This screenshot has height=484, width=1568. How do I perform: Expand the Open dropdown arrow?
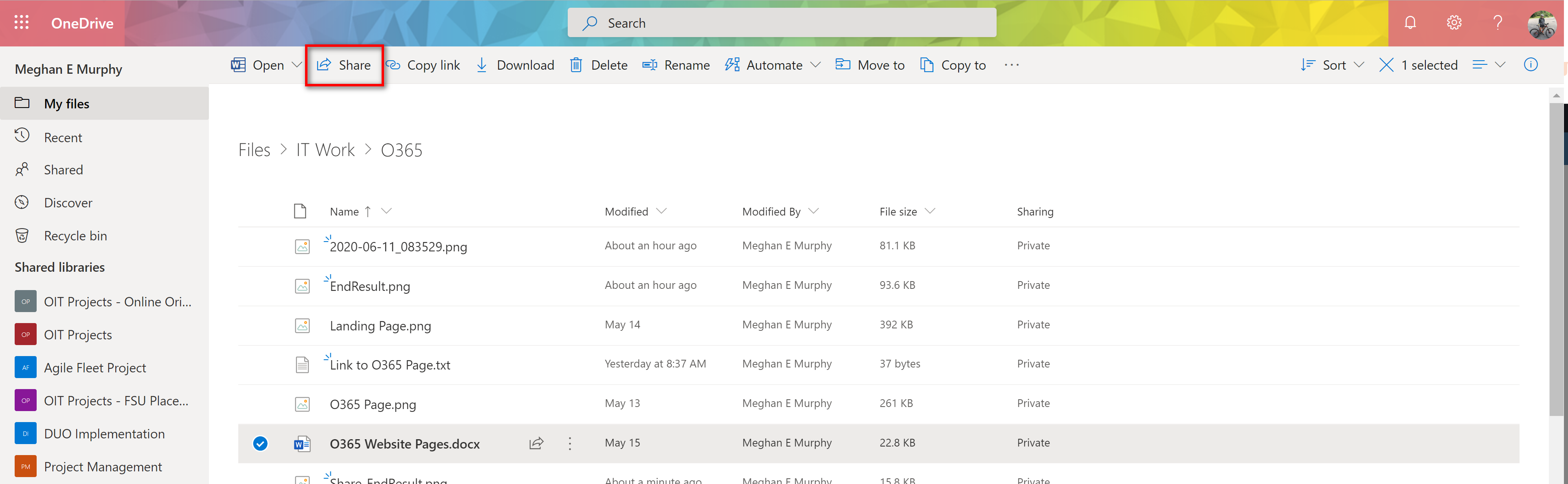[x=297, y=64]
